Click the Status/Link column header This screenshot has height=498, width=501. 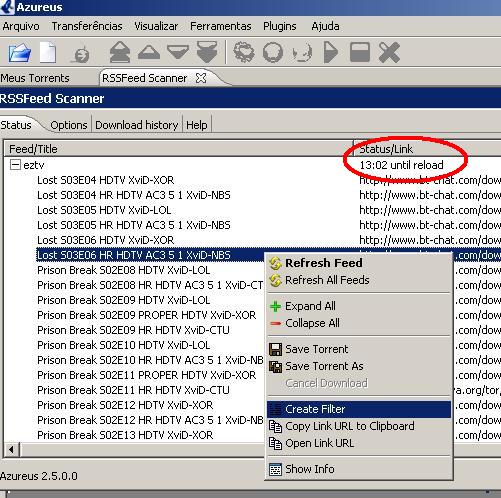click(x=428, y=149)
